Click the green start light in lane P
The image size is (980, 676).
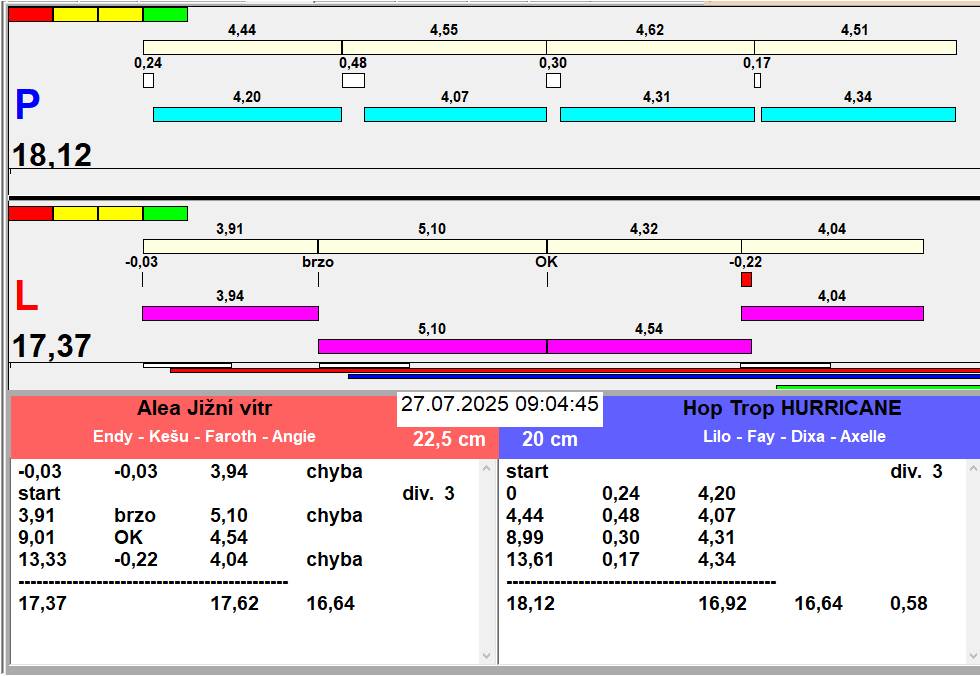[x=166, y=14]
